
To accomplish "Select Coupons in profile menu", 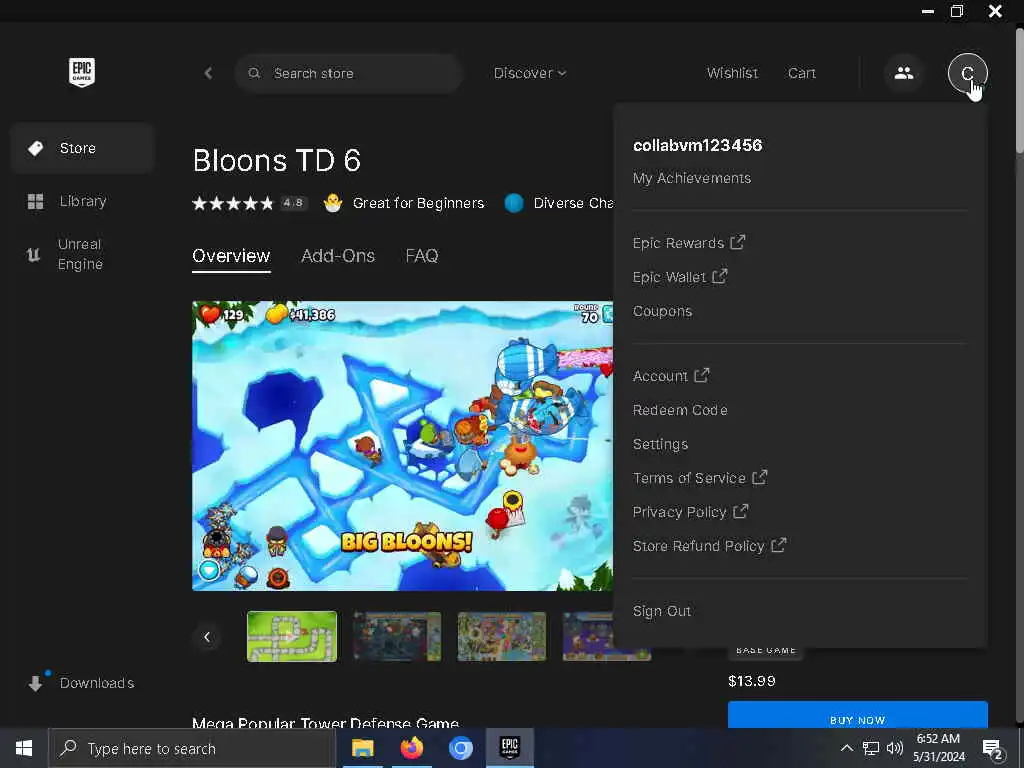I will [x=662, y=311].
